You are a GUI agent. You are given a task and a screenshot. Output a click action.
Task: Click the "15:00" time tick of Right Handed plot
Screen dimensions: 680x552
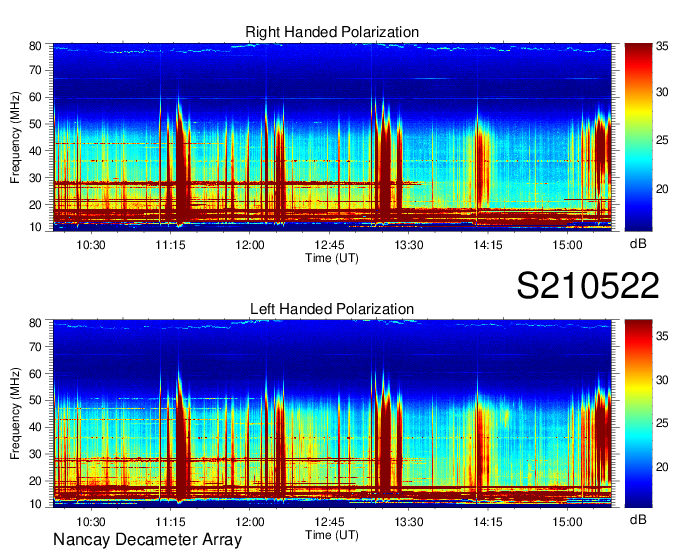point(567,245)
